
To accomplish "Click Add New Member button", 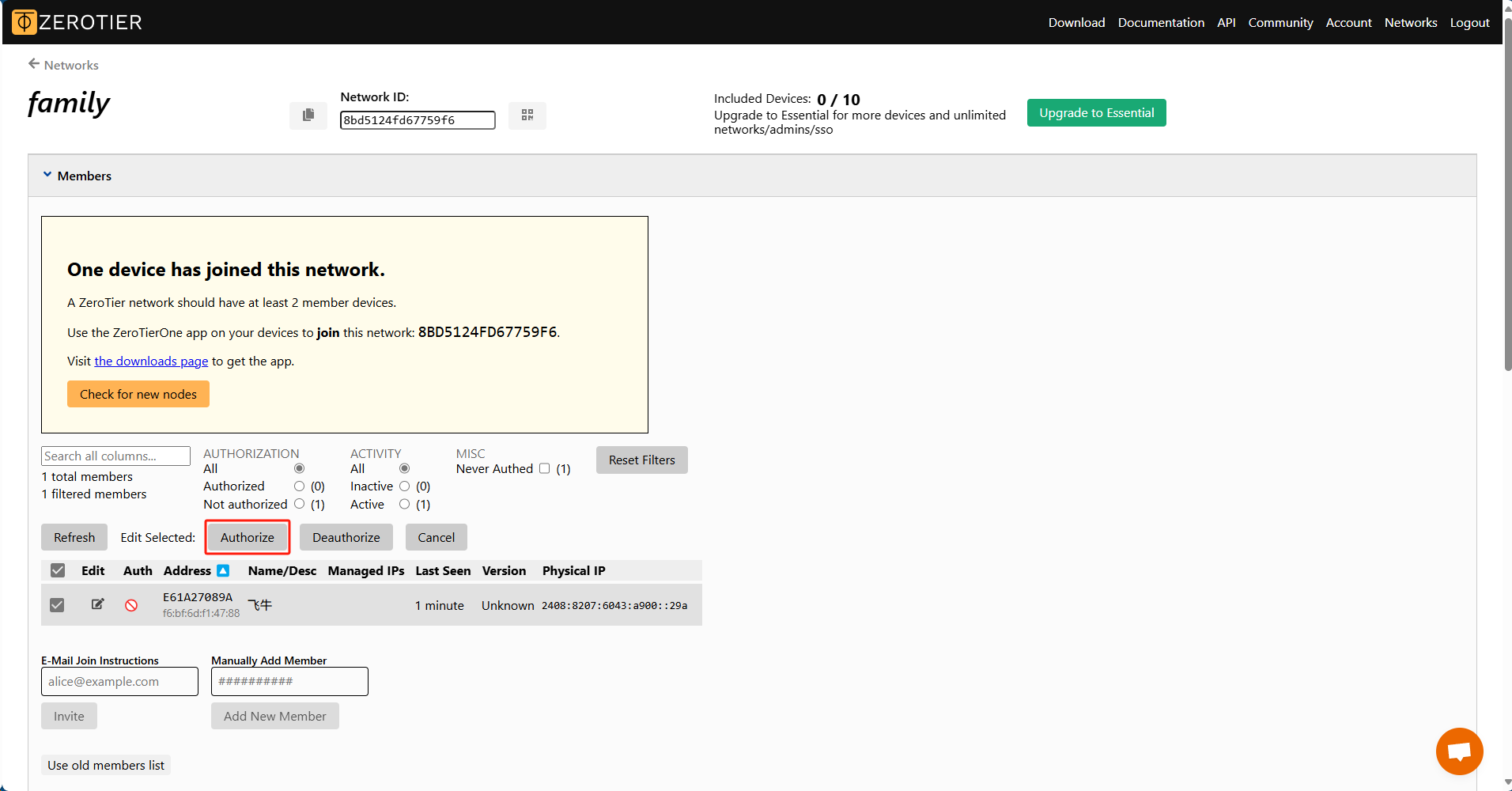I will (x=274, y=716).
